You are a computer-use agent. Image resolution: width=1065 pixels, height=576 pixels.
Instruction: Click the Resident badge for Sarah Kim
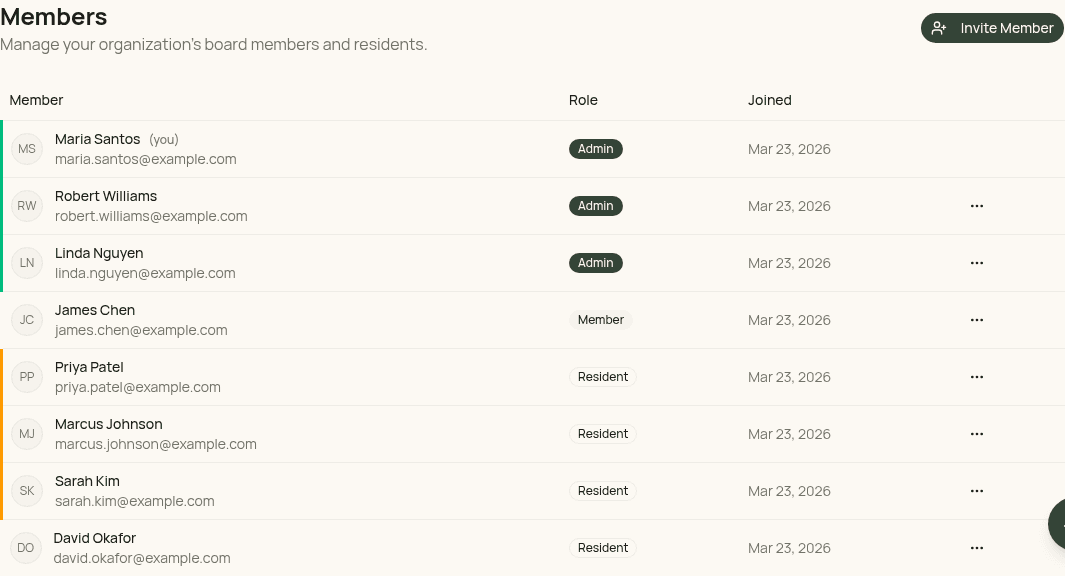click(602, 491)
